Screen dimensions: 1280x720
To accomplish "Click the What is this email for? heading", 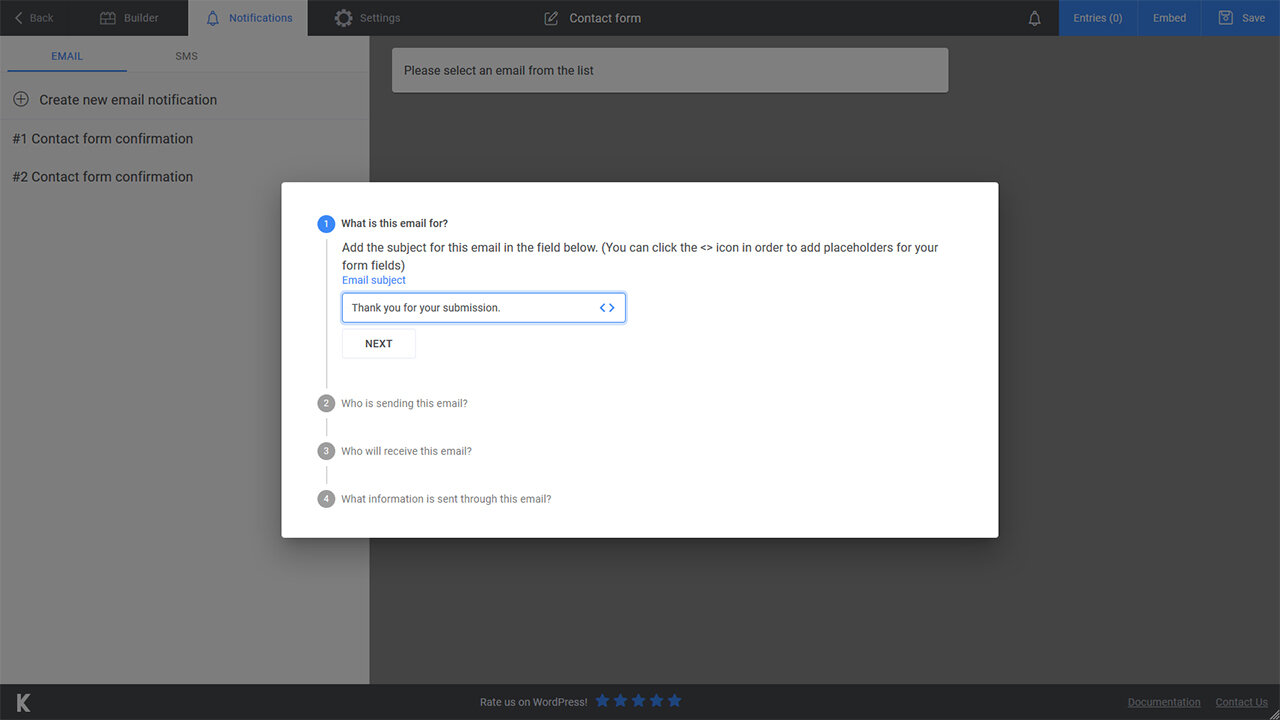I will click(x=394, y=224).
